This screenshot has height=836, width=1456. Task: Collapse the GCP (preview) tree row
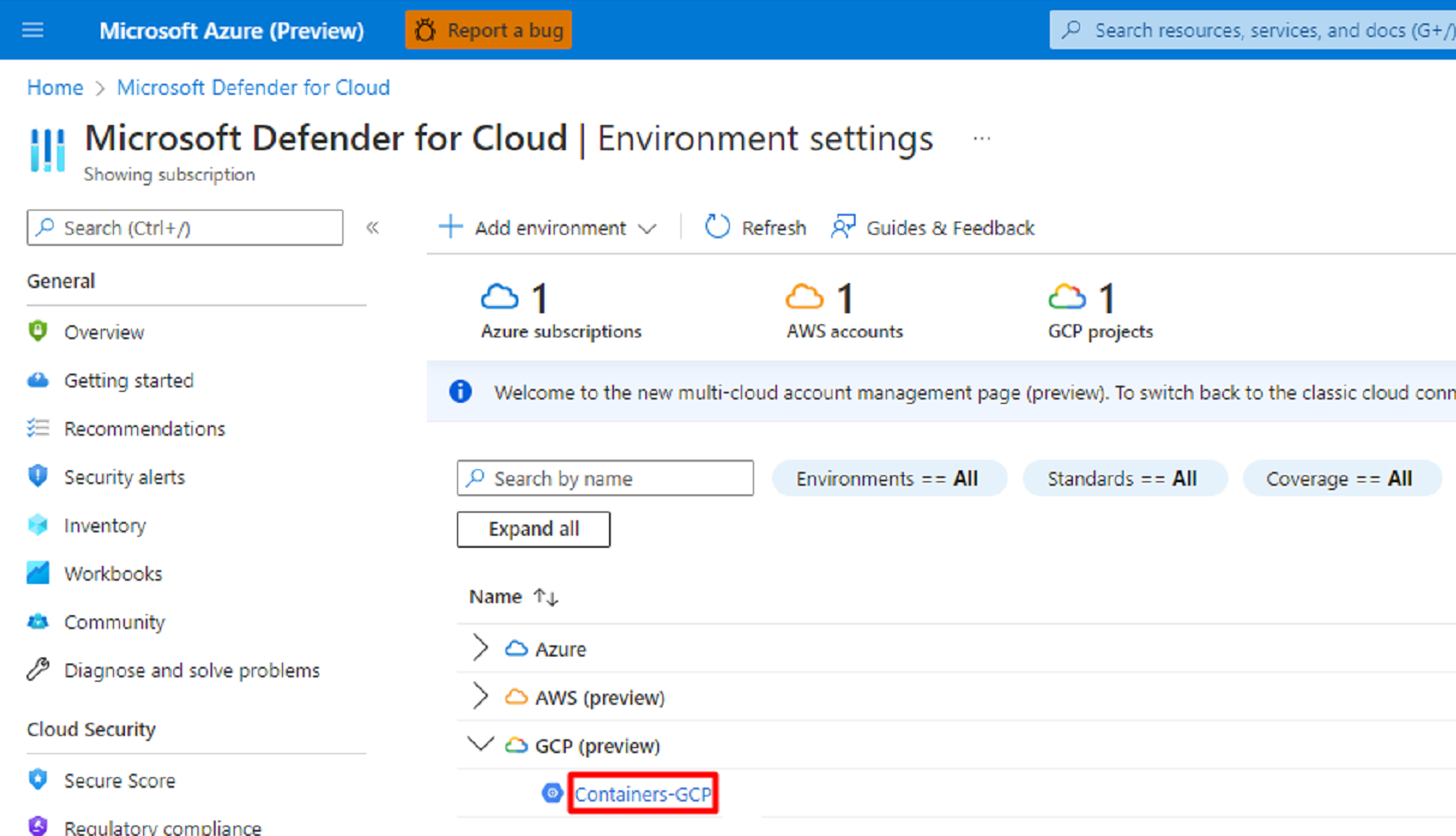(x=480, y=744)
